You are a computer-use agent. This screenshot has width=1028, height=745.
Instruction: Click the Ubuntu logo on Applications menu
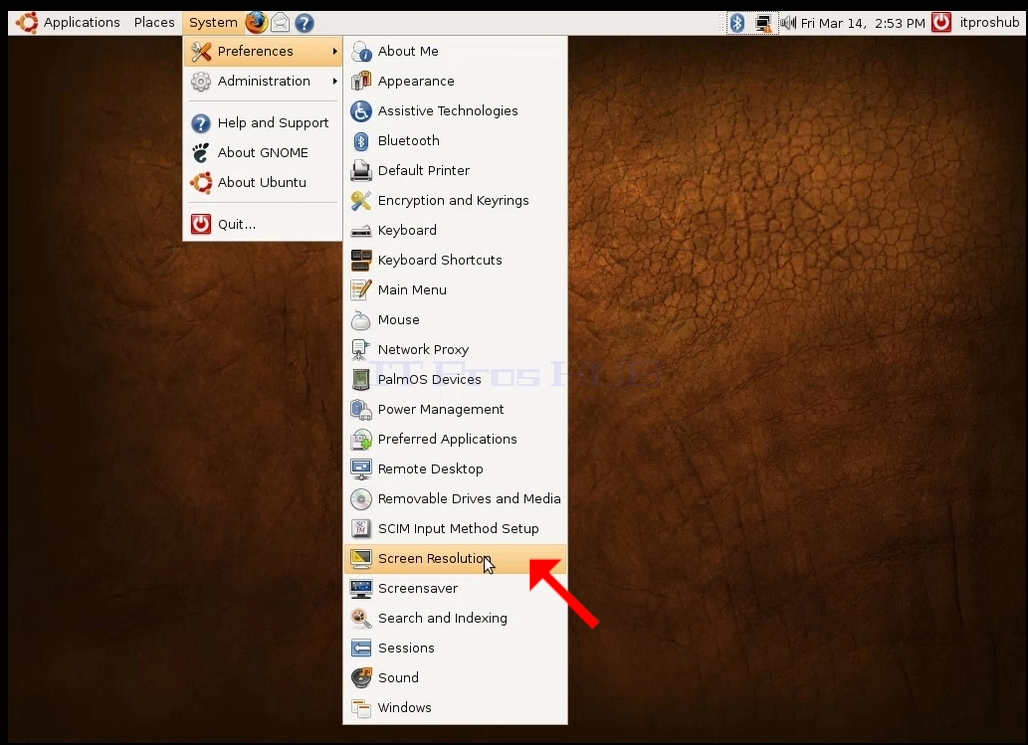[x=28, y=22]
